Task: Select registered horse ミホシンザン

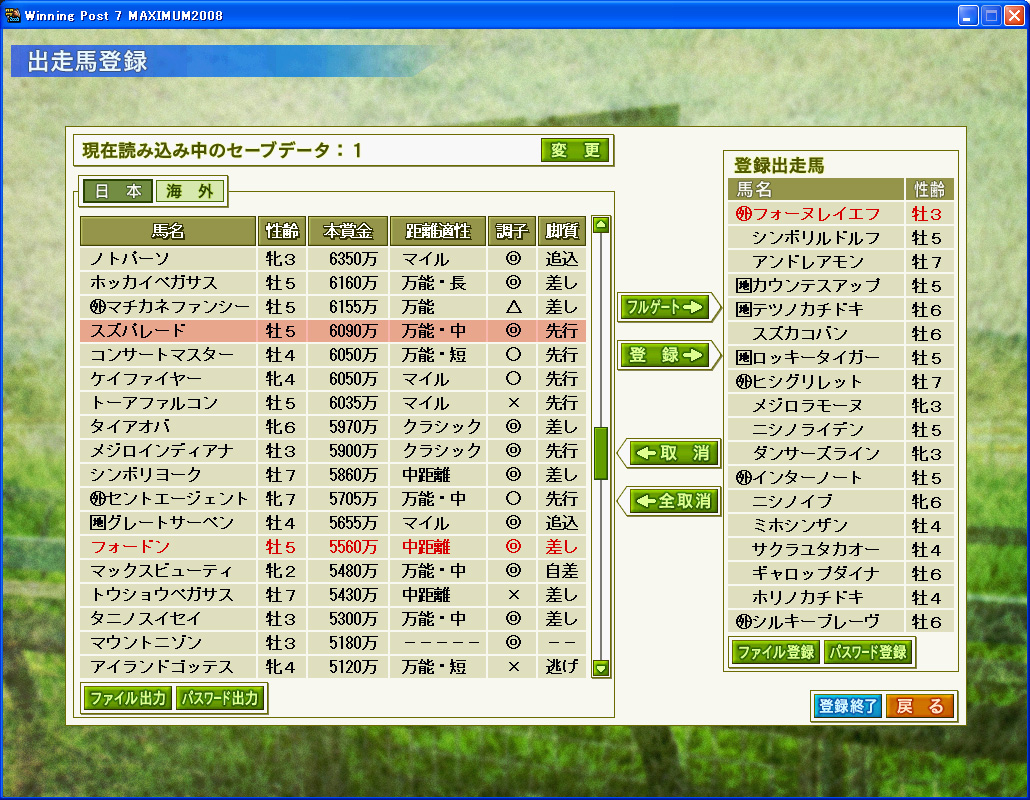Action: pyautogui.click(x=841, y=525)
